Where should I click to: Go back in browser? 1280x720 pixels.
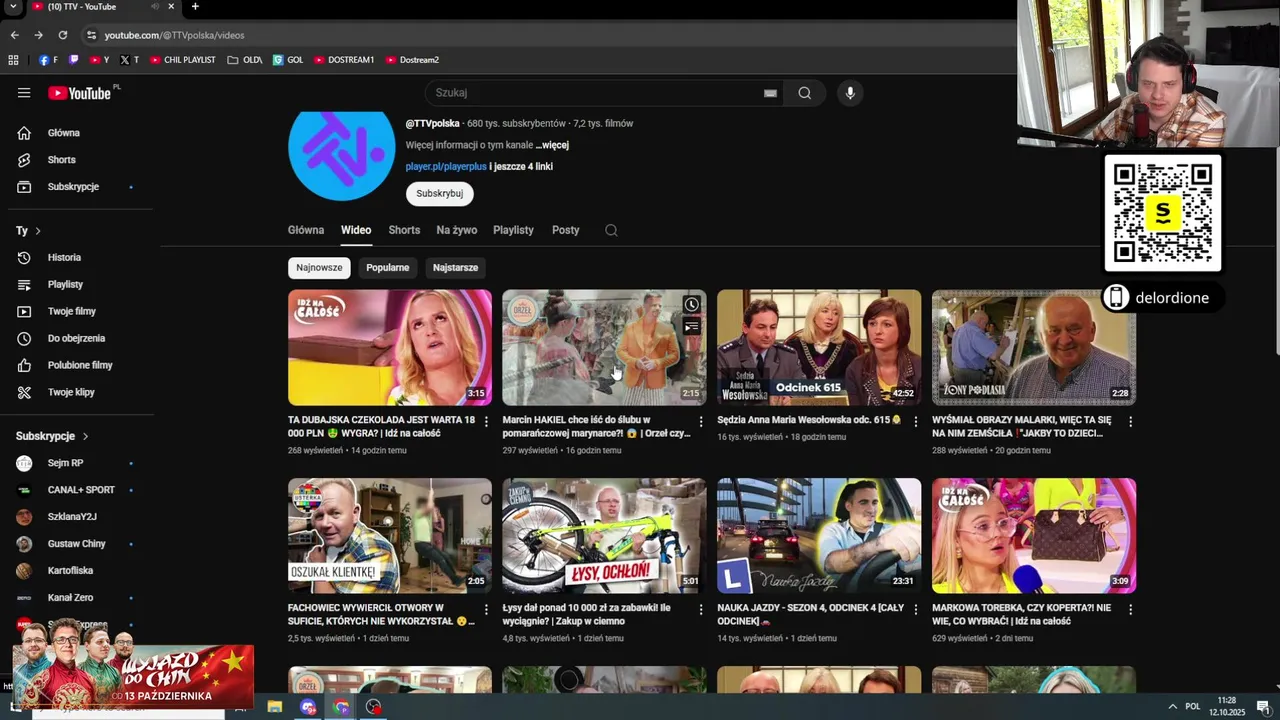click(14, 35)
